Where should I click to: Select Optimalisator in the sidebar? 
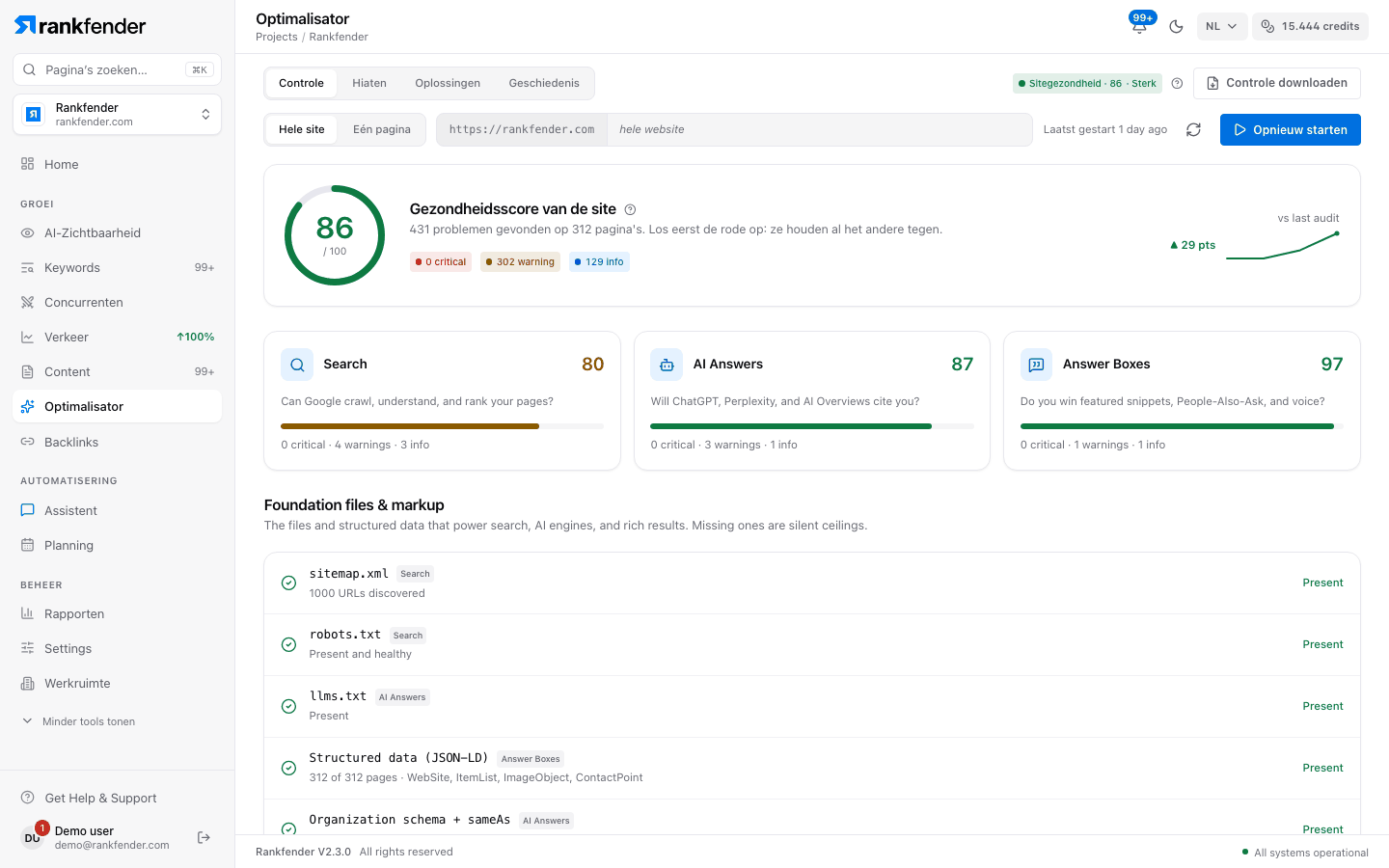pyautogui.click(x=117, y=406)
